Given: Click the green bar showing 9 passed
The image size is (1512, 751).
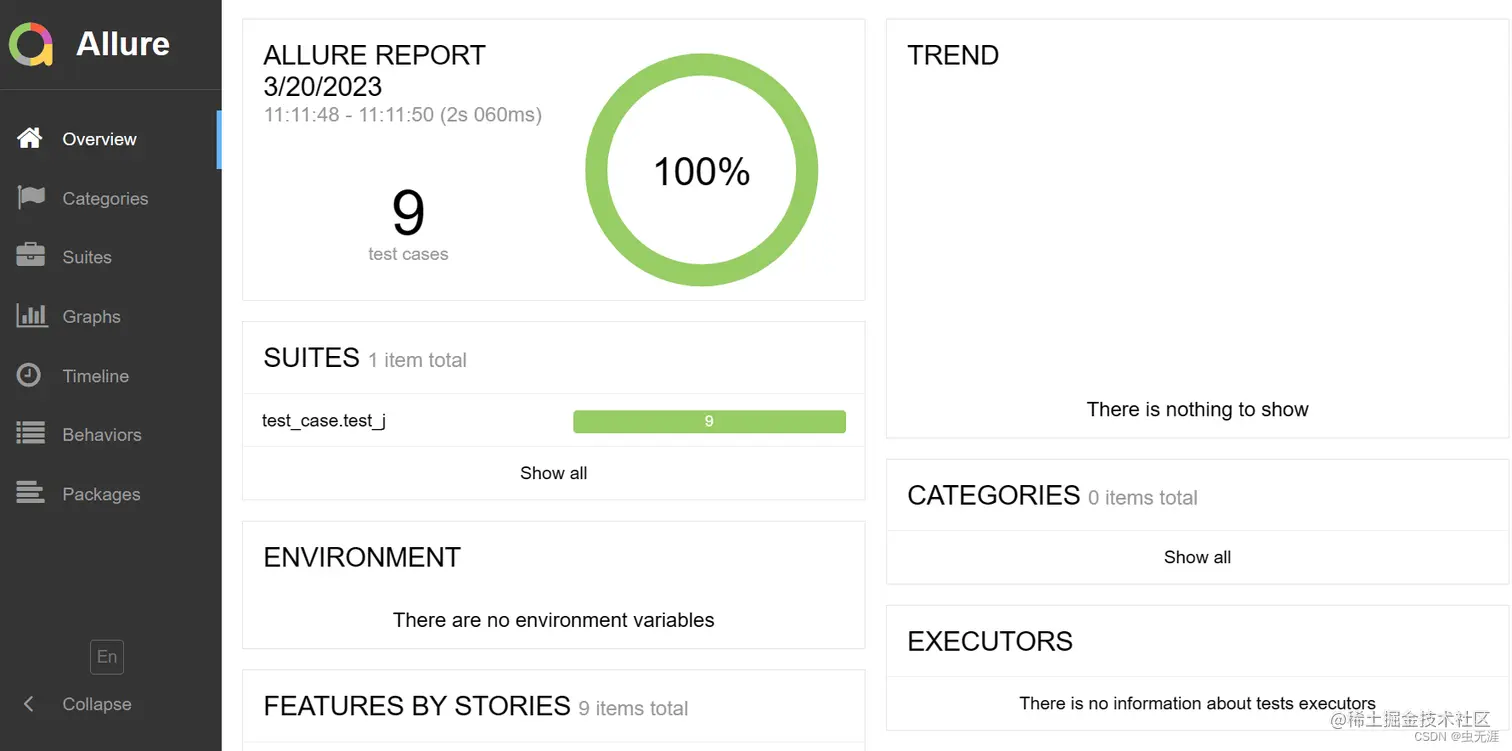Looking at the screenshot, I should 709,421.
